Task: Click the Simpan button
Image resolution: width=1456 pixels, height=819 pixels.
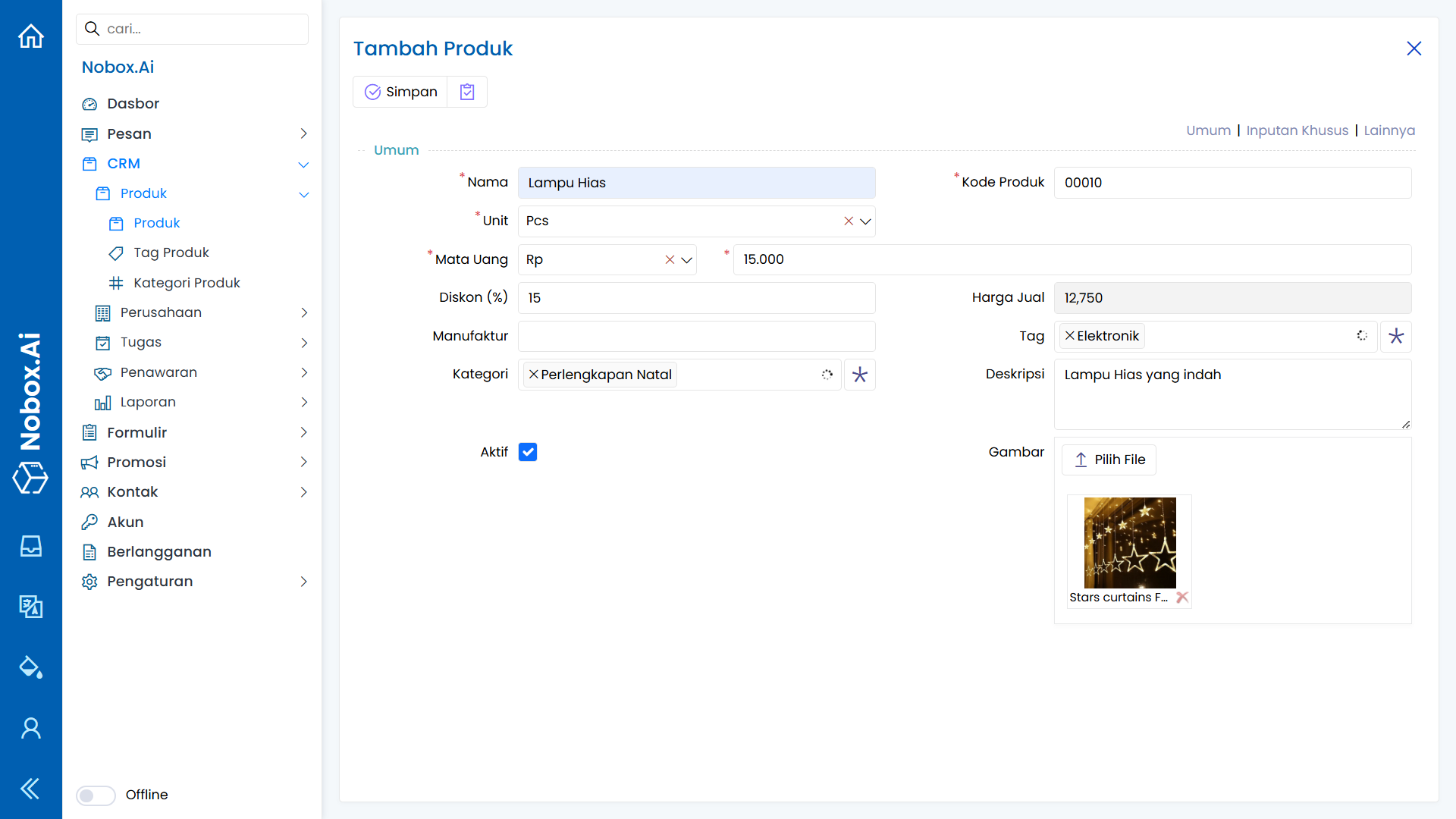Action: tap(400, 92)
